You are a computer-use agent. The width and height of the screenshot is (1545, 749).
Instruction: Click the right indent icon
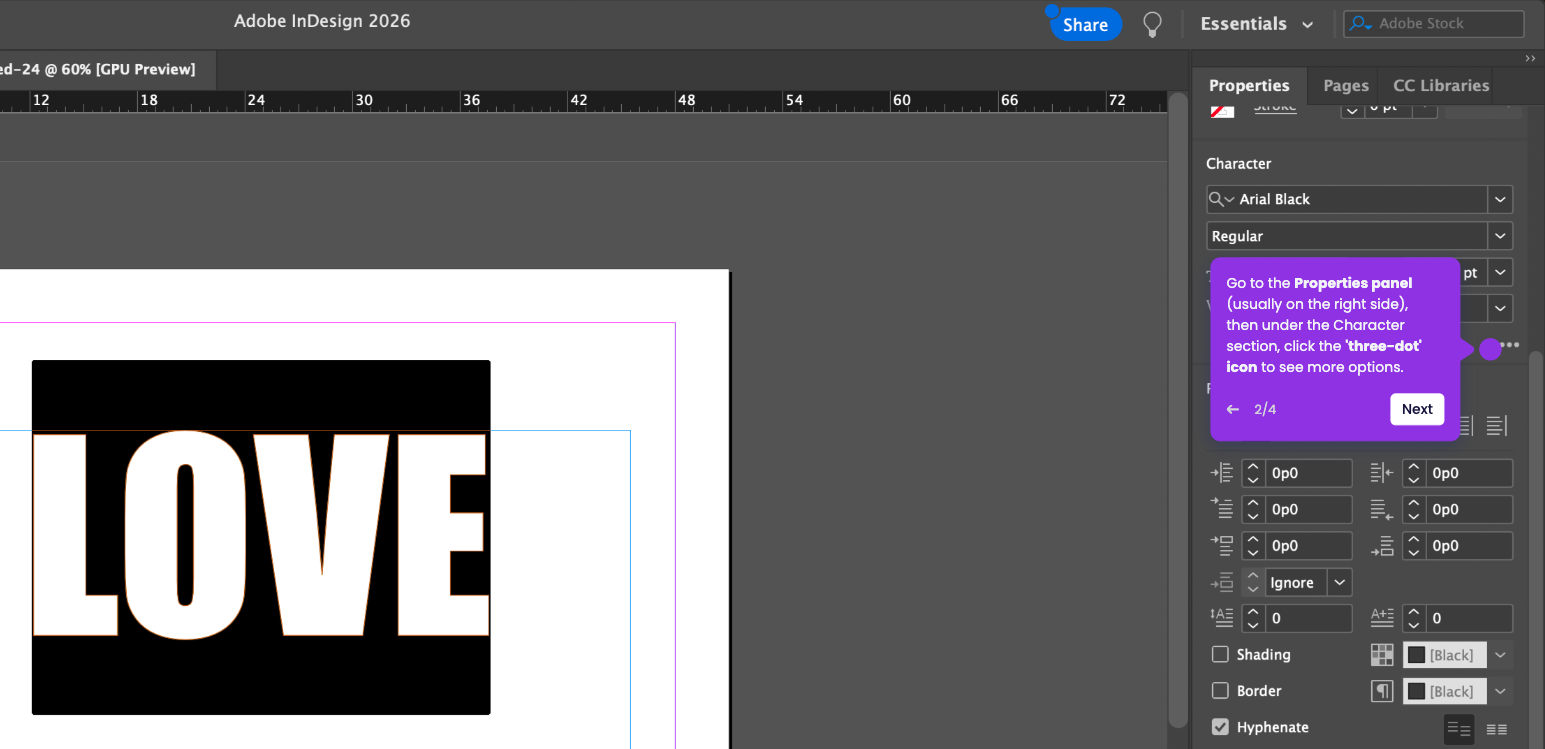coord(1382,473)
